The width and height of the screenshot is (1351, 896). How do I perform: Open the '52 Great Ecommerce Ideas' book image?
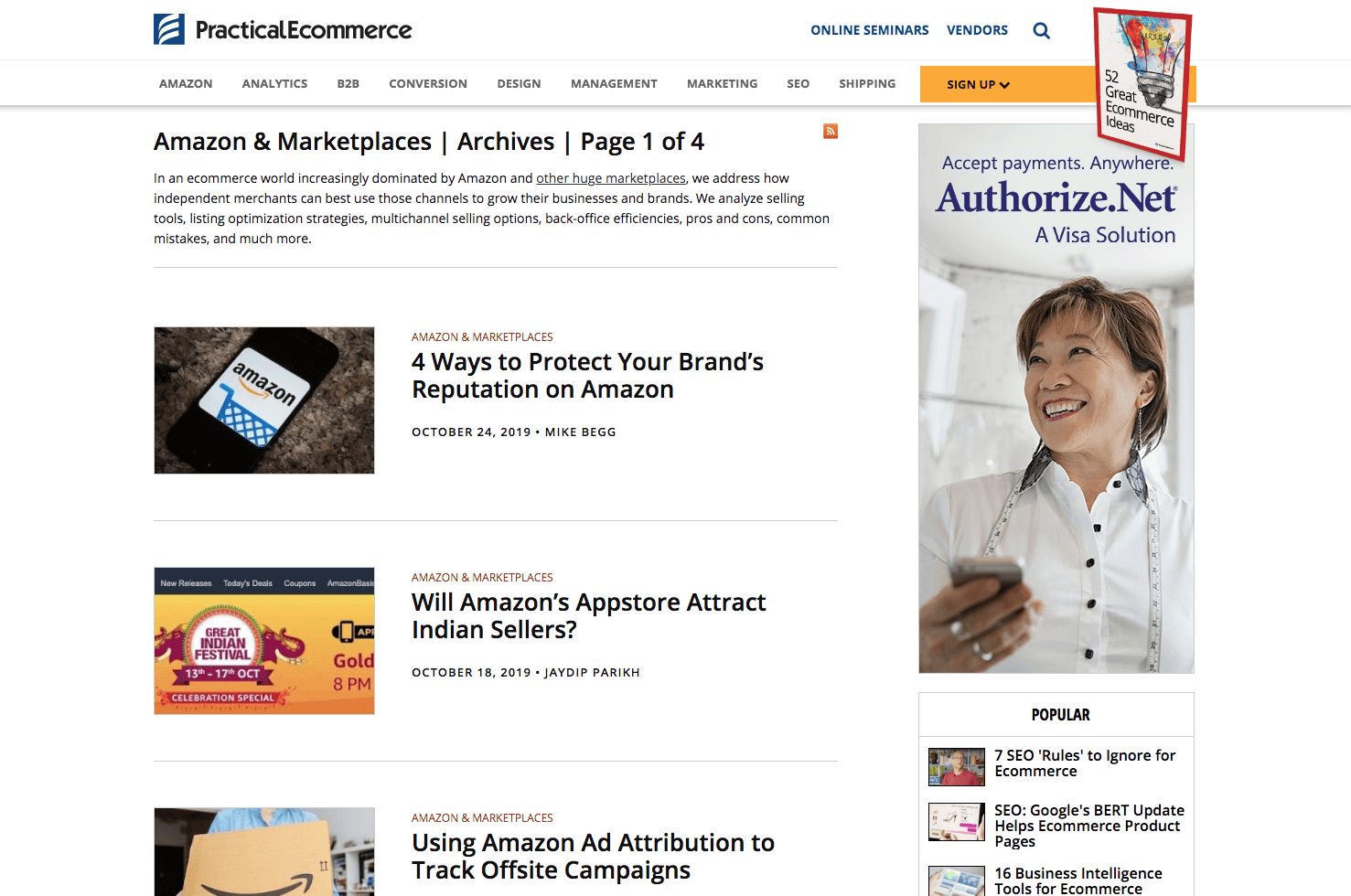click(x=1143, y=82)
